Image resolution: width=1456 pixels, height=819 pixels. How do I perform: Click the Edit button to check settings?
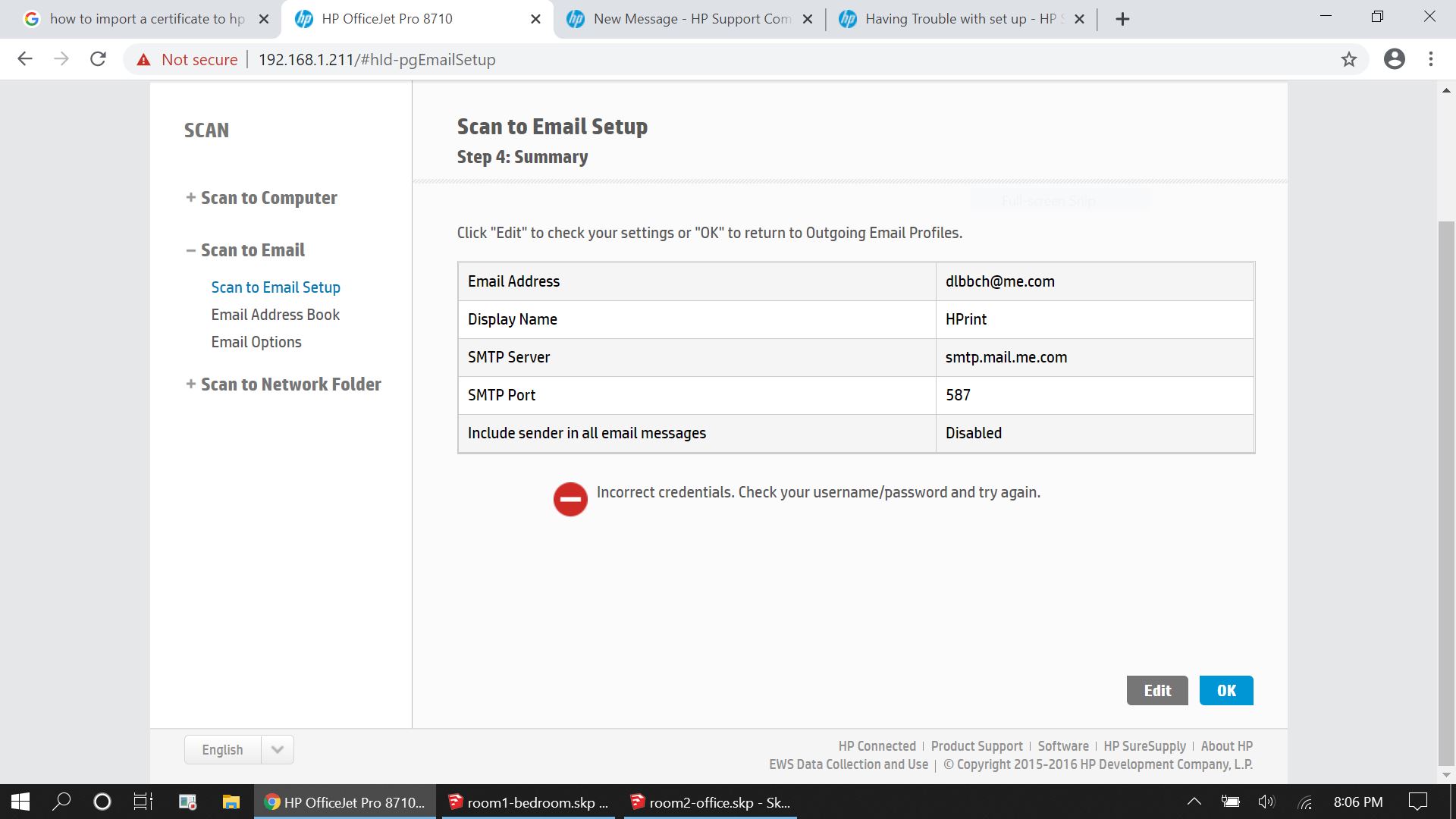coord(1156,690)
